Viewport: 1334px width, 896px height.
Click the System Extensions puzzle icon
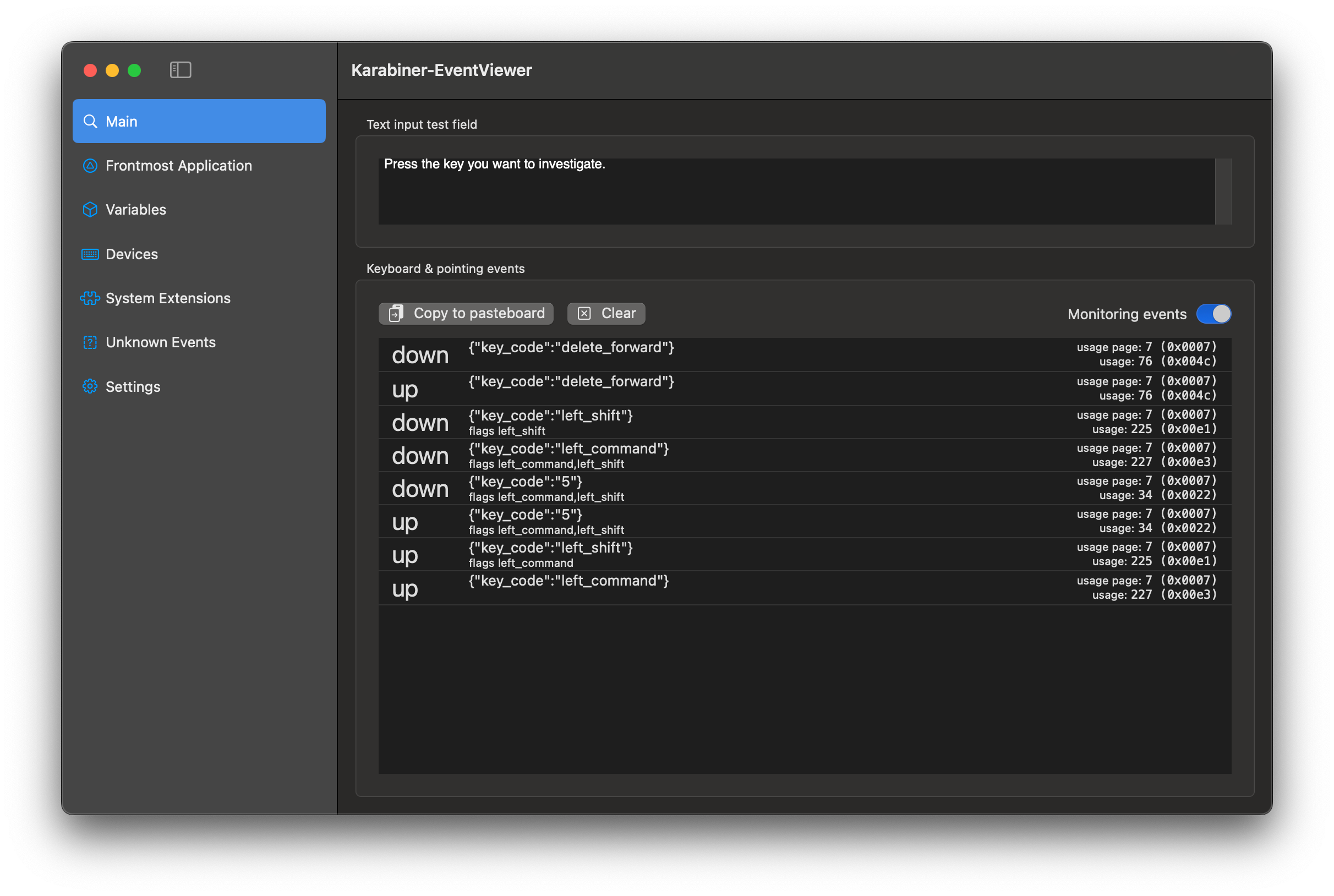pyautogui.click(x=90, y=298)
